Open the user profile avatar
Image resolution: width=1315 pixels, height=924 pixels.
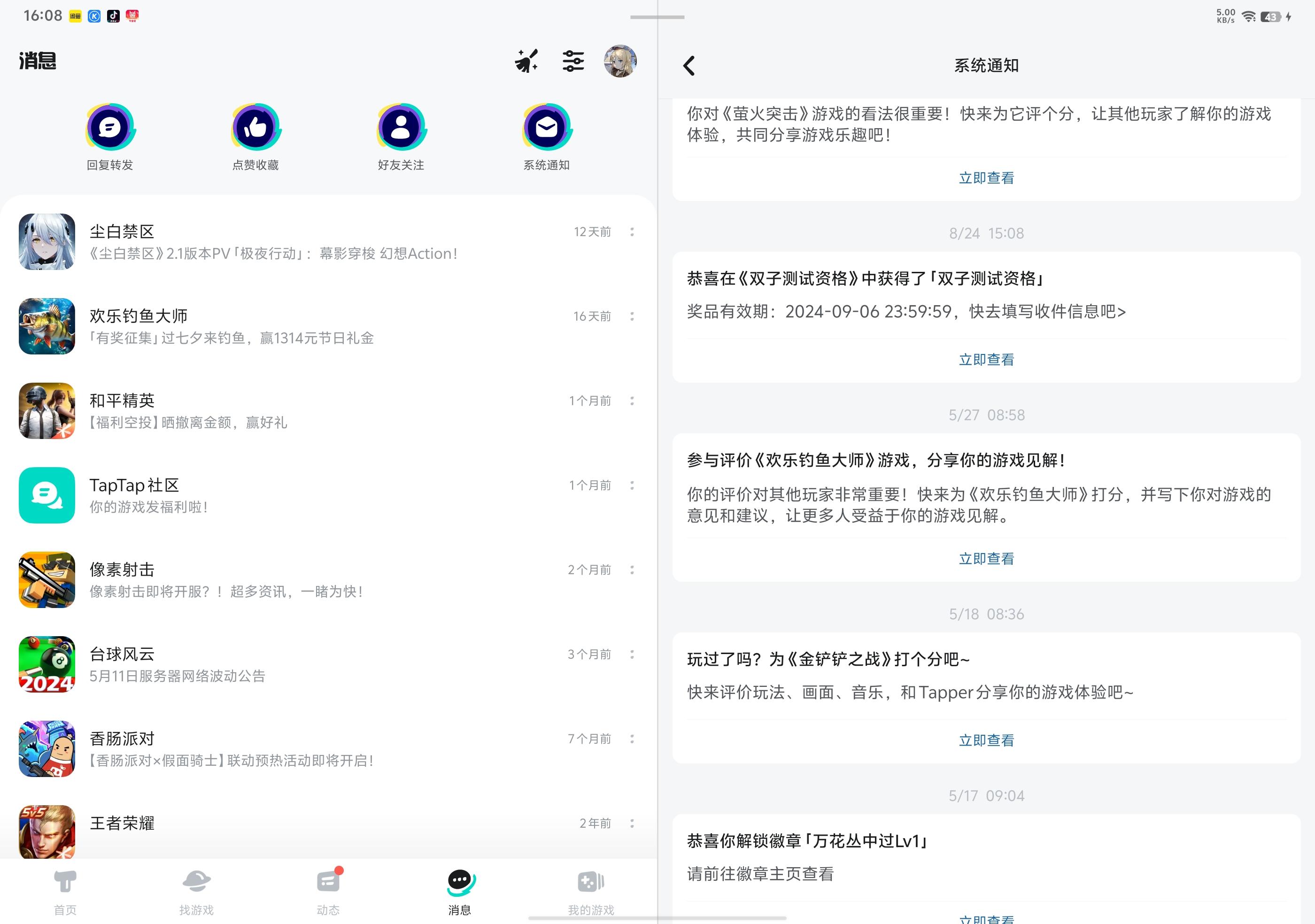(620, 61)
